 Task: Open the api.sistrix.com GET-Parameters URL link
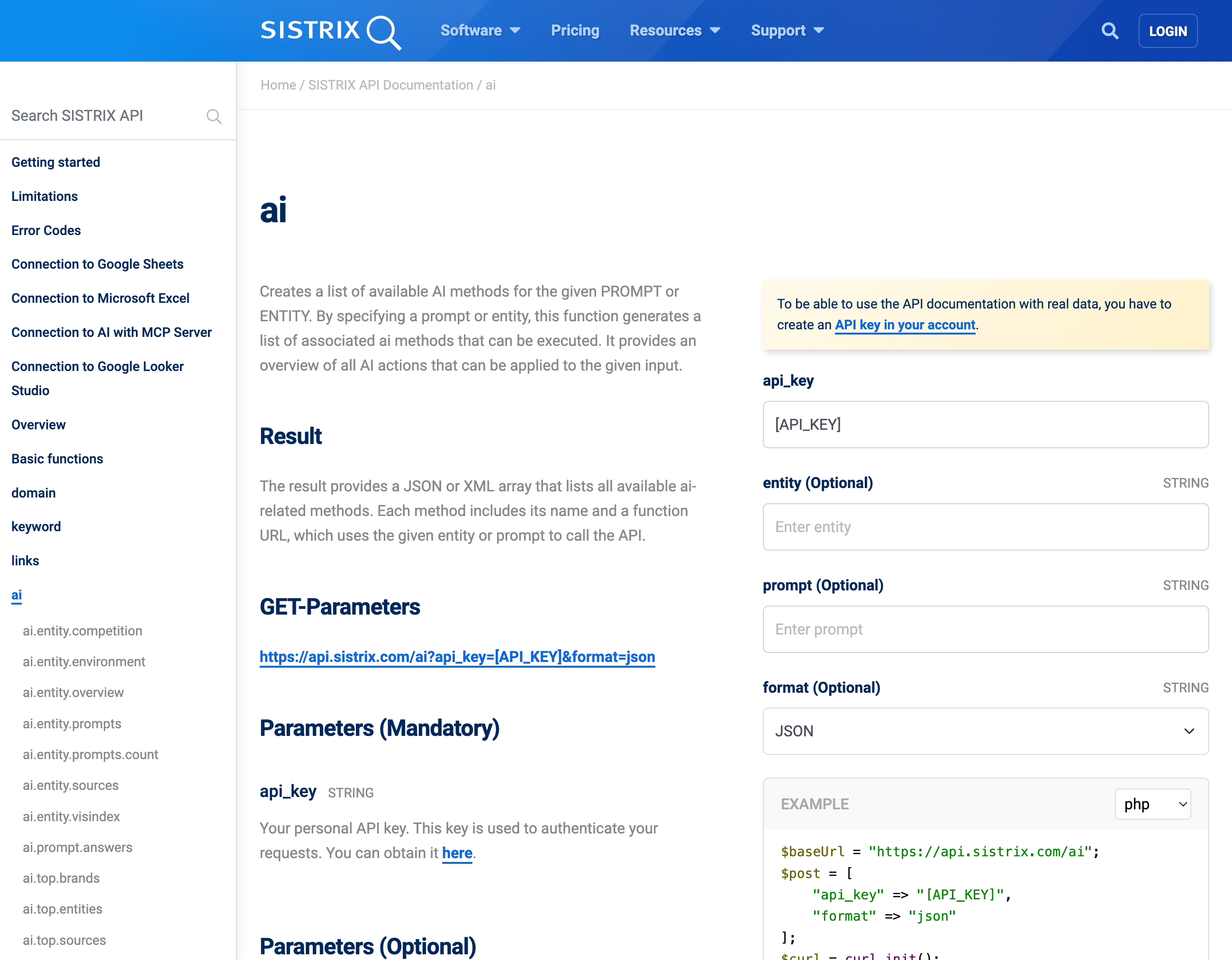pyautogui.click(x=457, y=657)
